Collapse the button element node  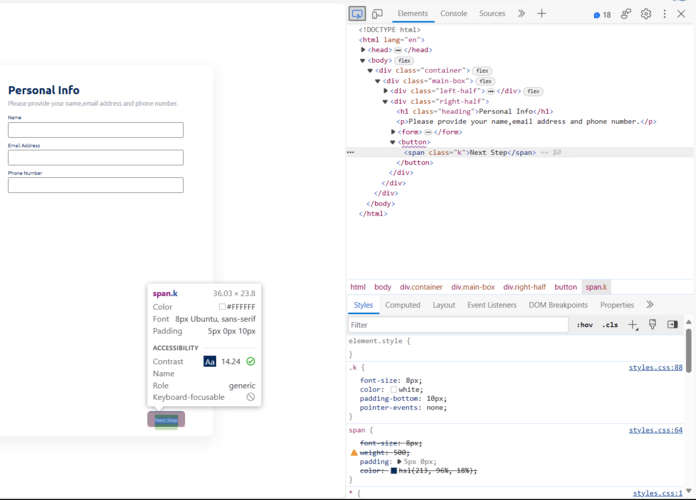(x=393, y=142)
